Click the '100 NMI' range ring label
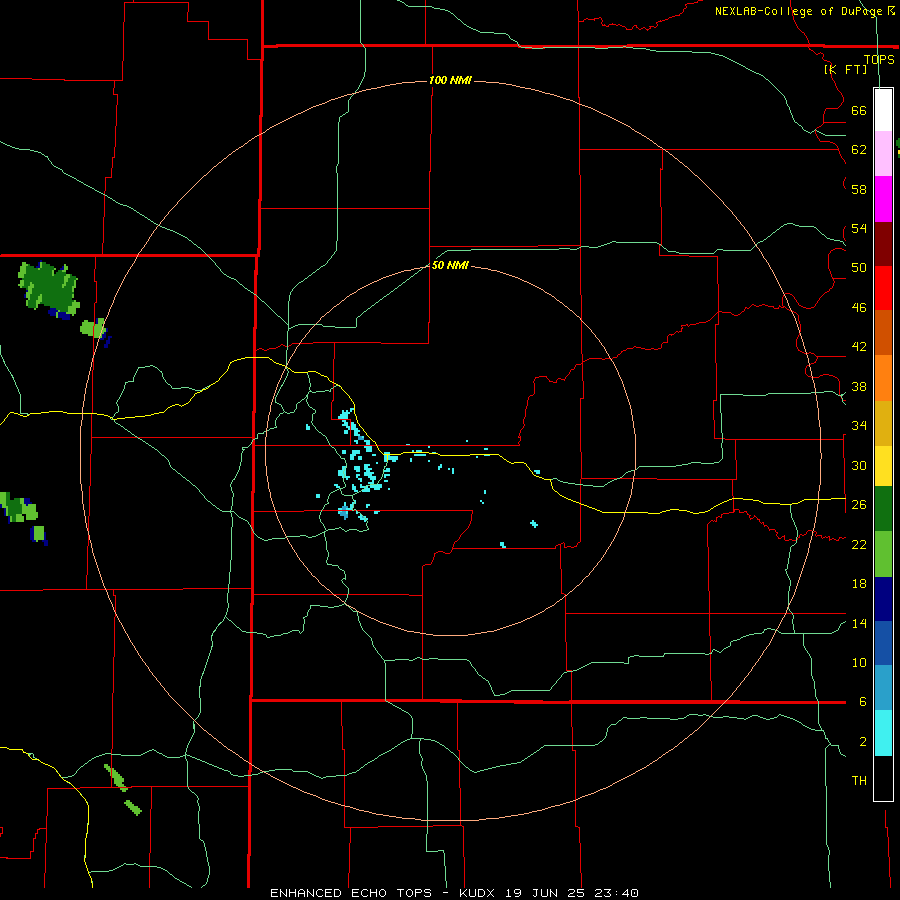The image size is (900, 900). 450,80
